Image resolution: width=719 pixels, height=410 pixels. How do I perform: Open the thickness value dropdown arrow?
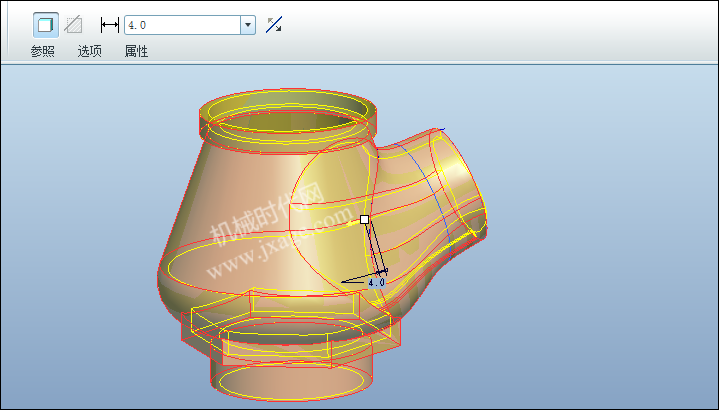pyautogui.click(x=248, y=25)
